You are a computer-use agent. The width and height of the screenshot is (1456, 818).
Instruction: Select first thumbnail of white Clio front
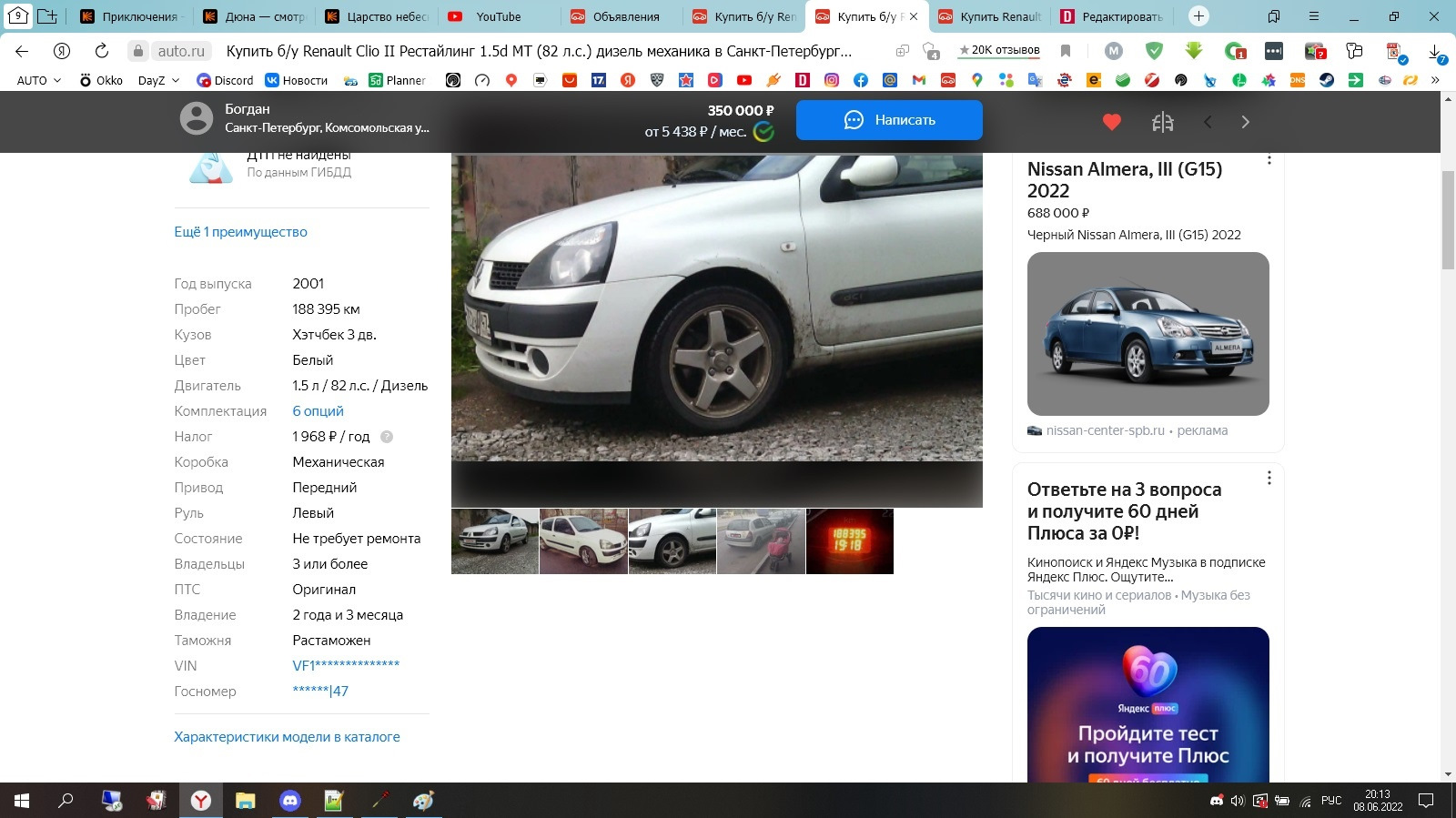(495, 541)
